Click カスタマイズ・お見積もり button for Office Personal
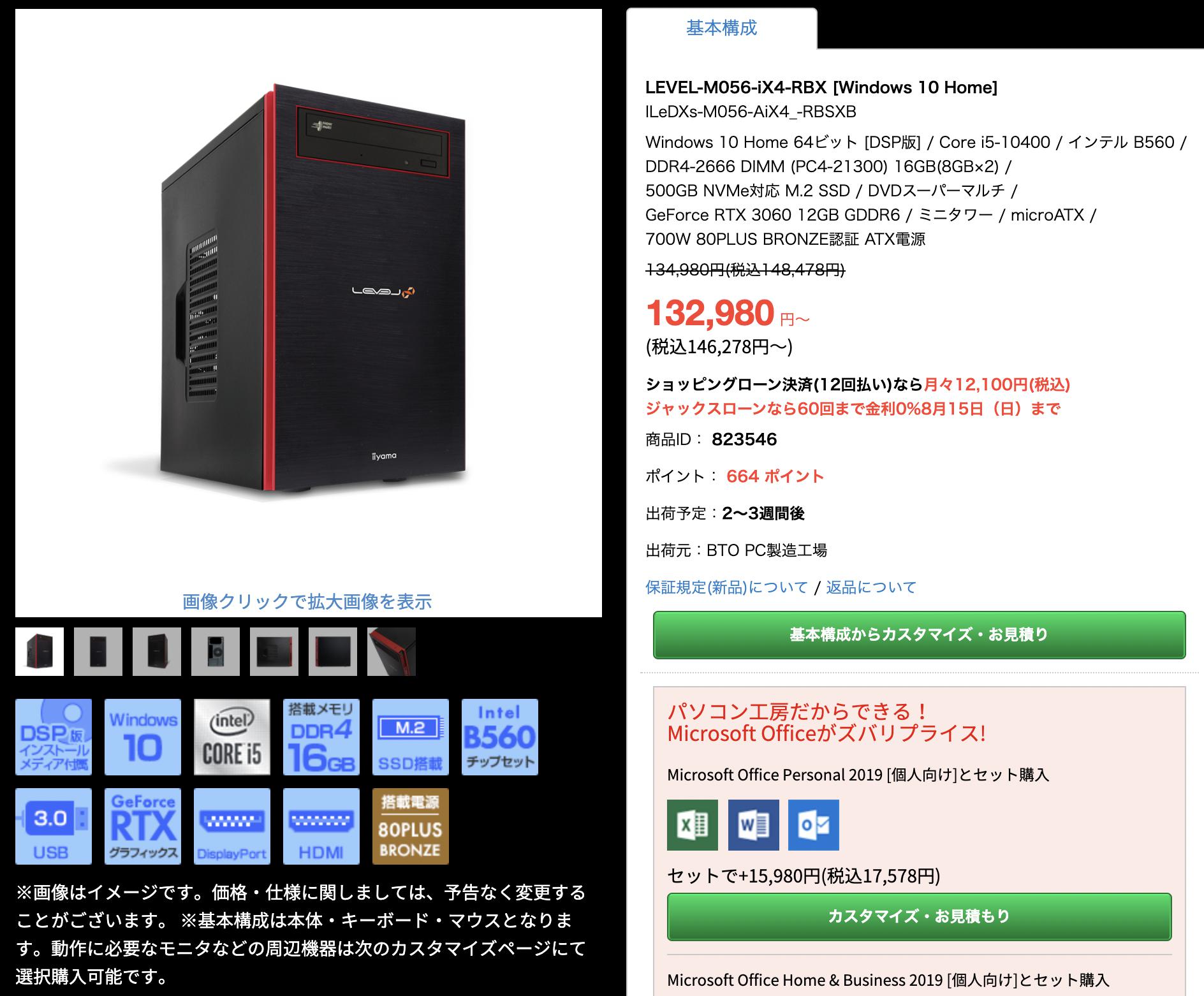This screenshot has width=1204, height=996. 919,916
